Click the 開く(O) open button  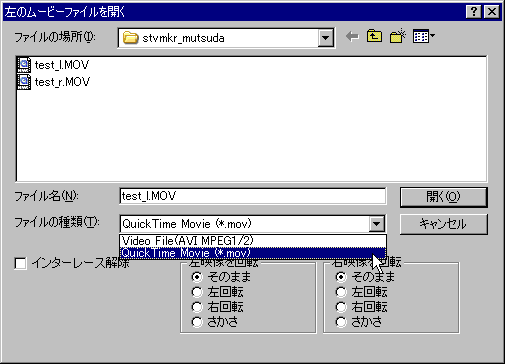(444, 197)
